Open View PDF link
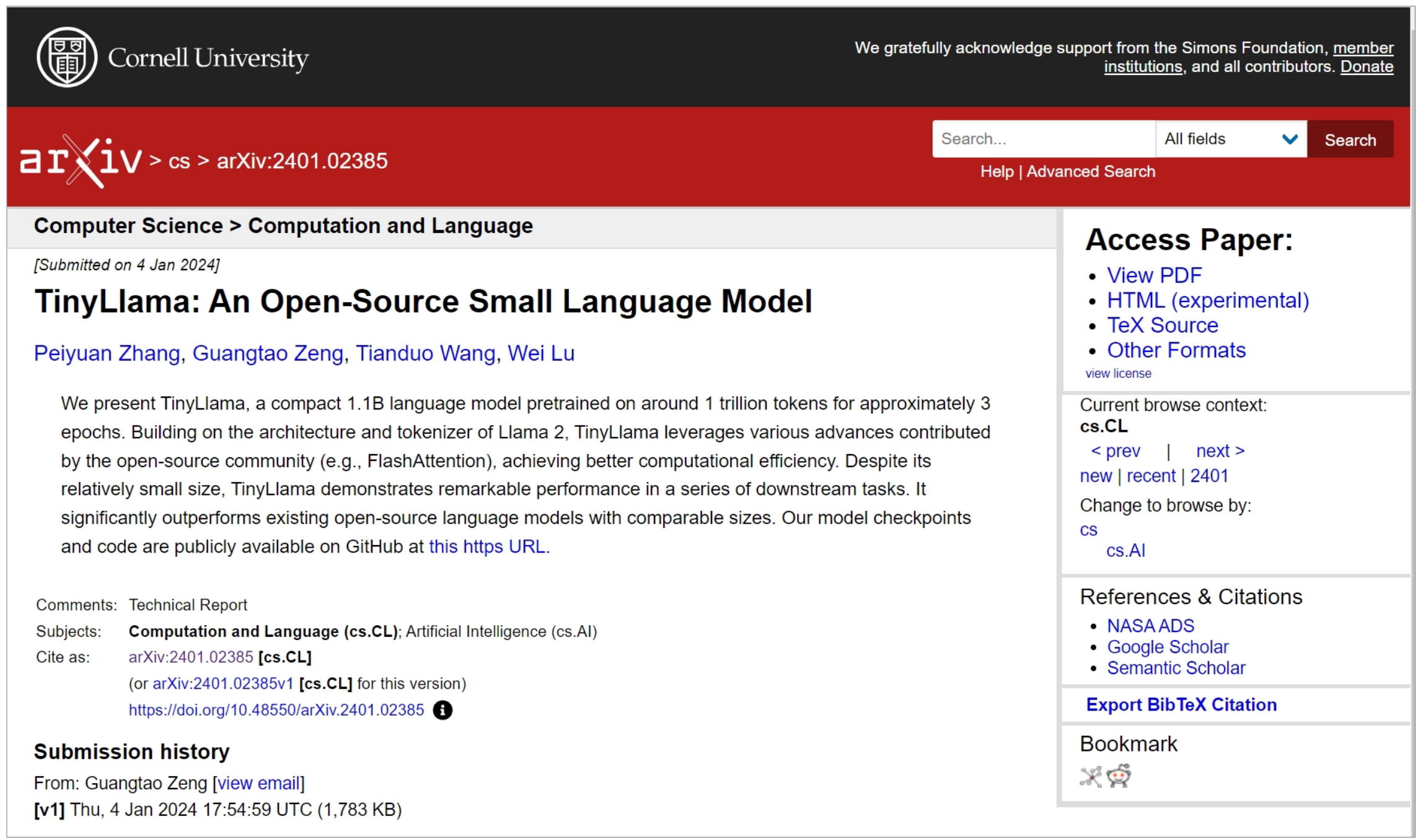The width and height of the screenshot is (1418, 840). coord(1154,275)
